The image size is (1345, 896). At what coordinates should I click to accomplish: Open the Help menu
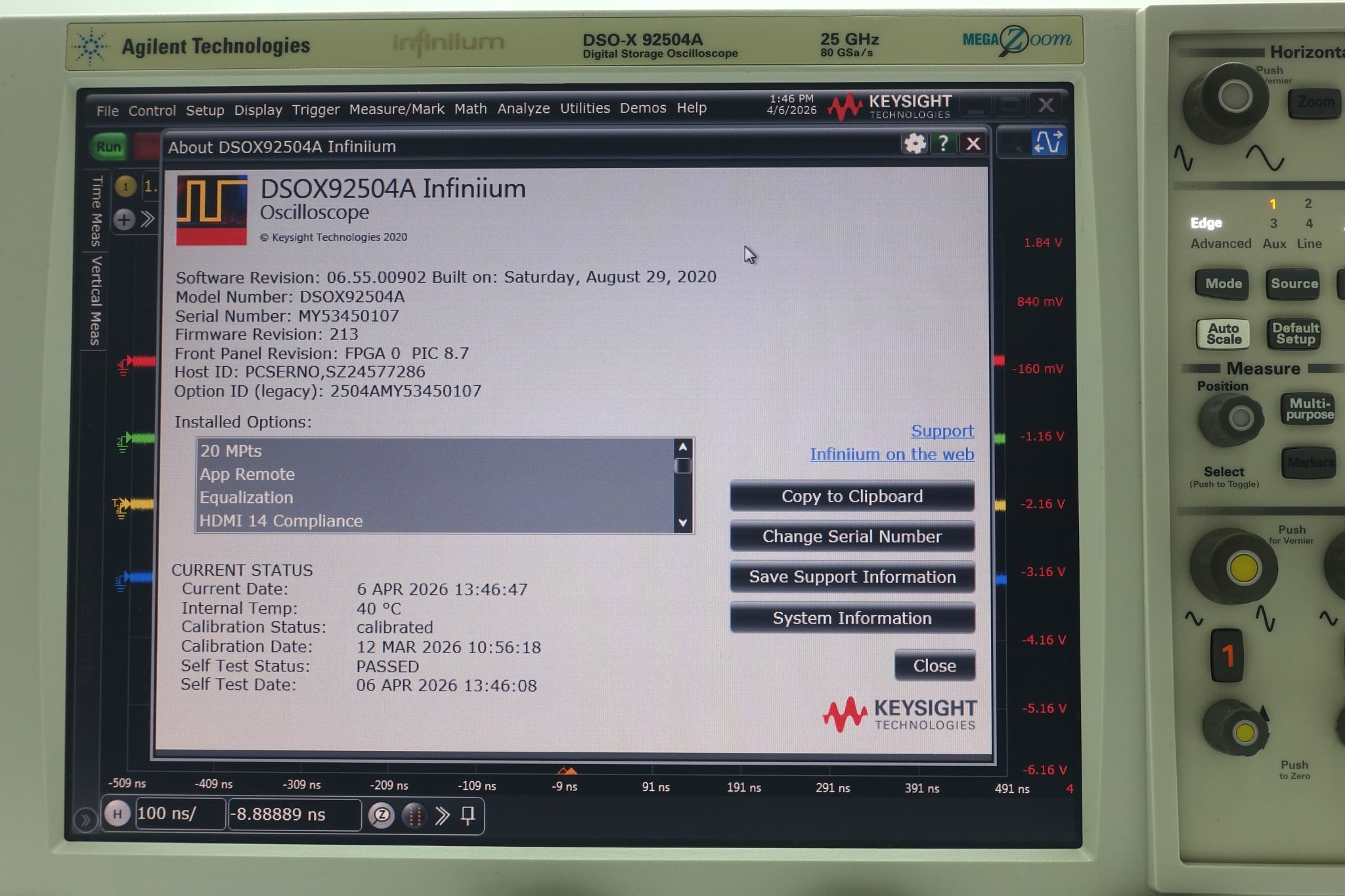[692, 107]
